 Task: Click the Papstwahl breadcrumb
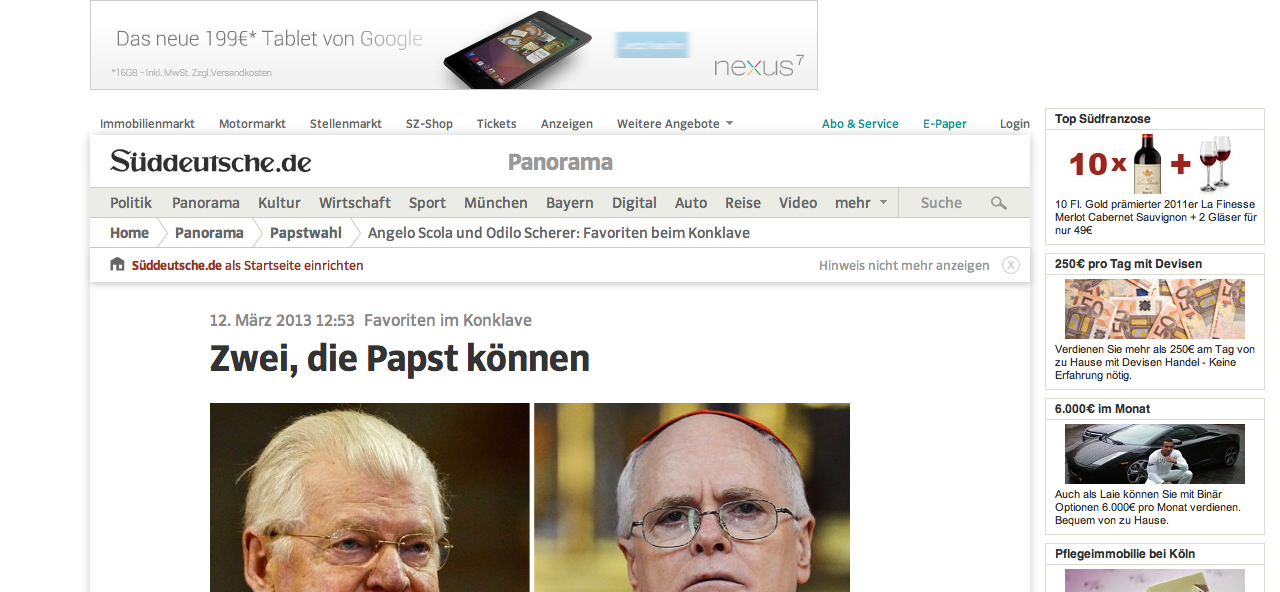[x=306, y=233]
